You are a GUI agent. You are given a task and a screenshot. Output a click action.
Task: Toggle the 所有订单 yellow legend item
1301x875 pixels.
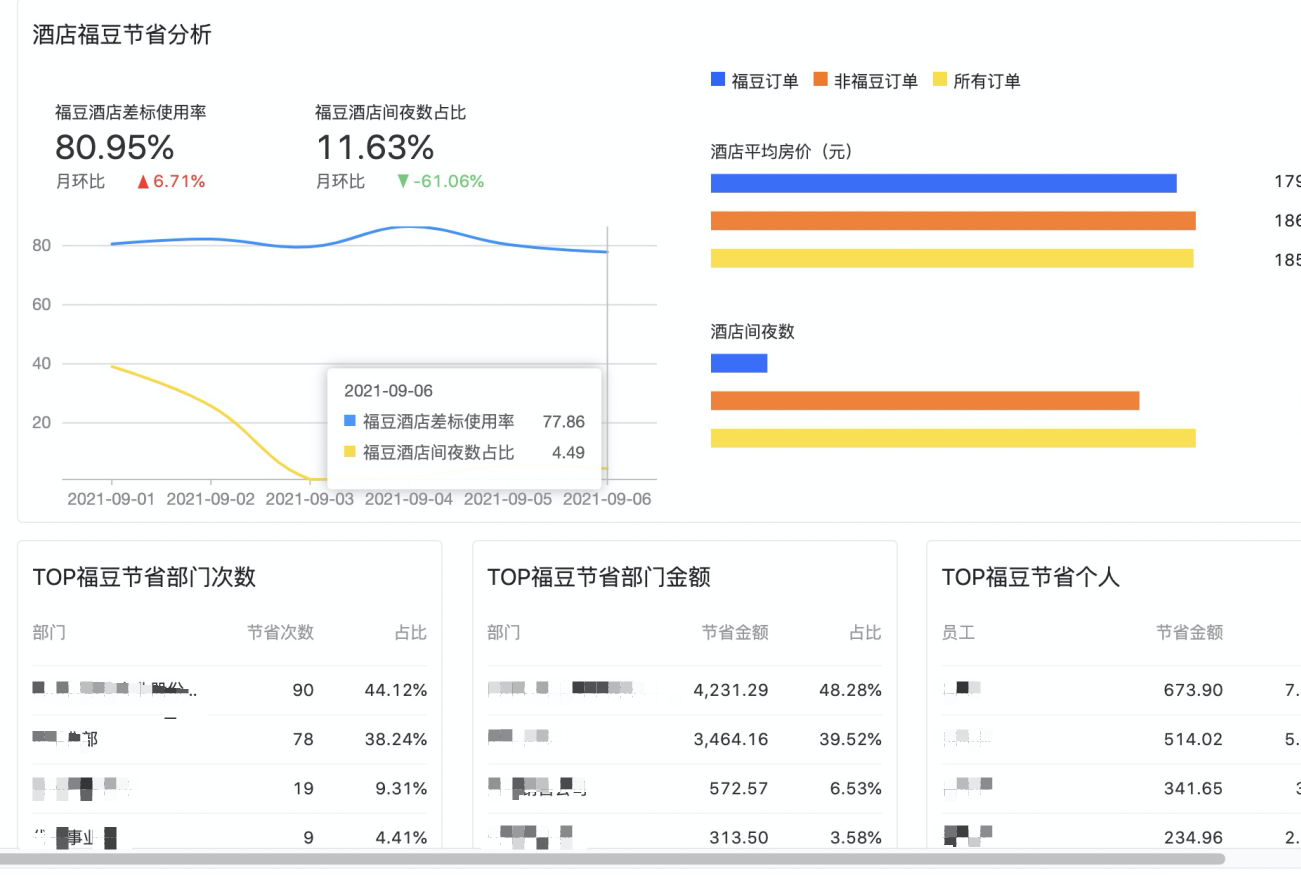tap(976, 81)
